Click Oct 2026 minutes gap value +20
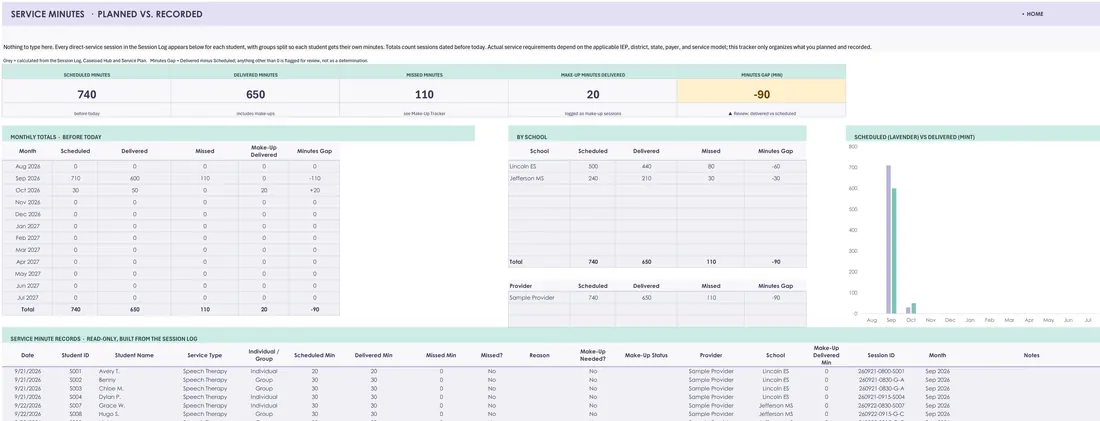This screenshot has height=421, width=1100. click(x=314, y=190)
